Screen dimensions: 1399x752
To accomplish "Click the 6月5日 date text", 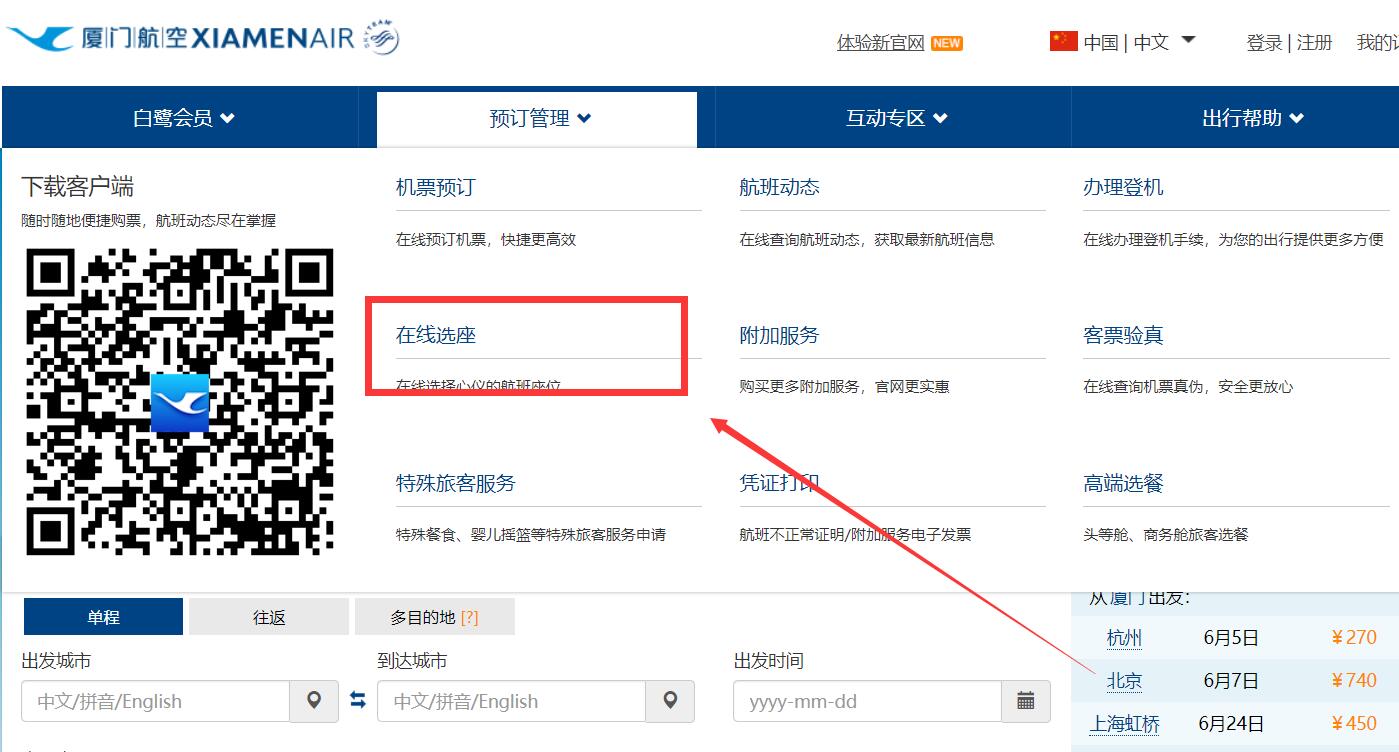I will [x=1231, y=638].
